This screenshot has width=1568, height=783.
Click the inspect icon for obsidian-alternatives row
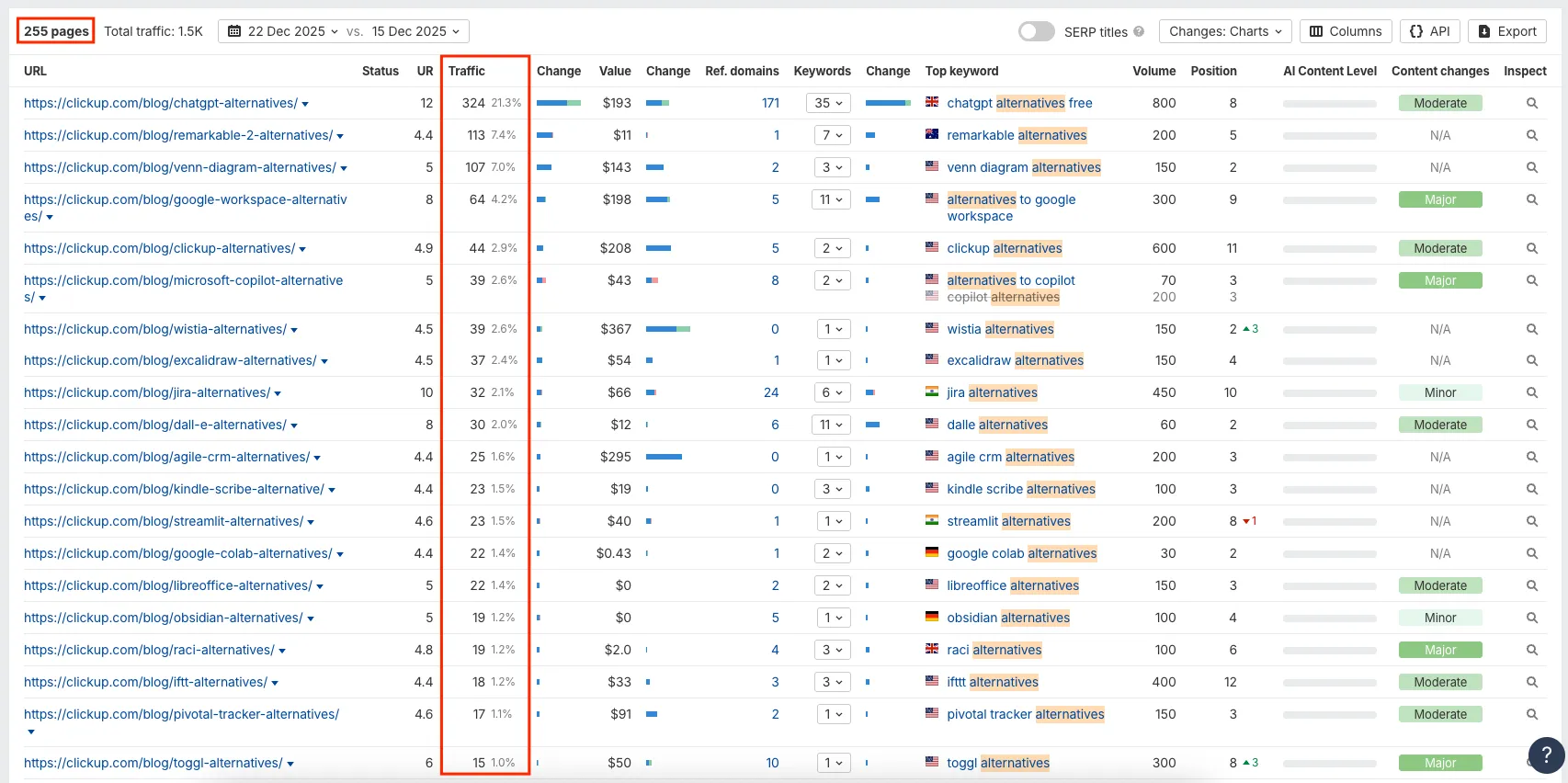(x=1531, y=618)
